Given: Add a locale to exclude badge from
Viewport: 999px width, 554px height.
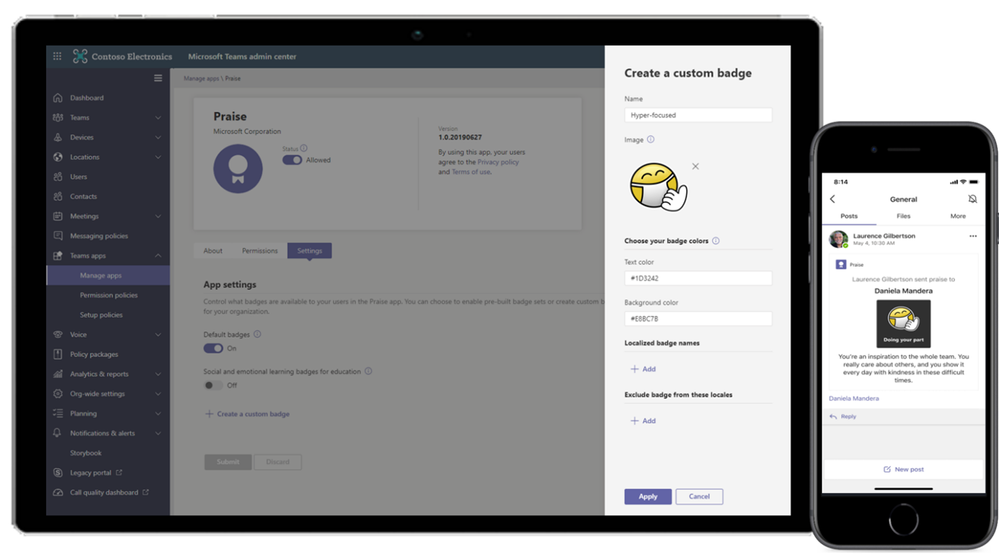Looking at the screenshot, I should (x=643, y=420).
